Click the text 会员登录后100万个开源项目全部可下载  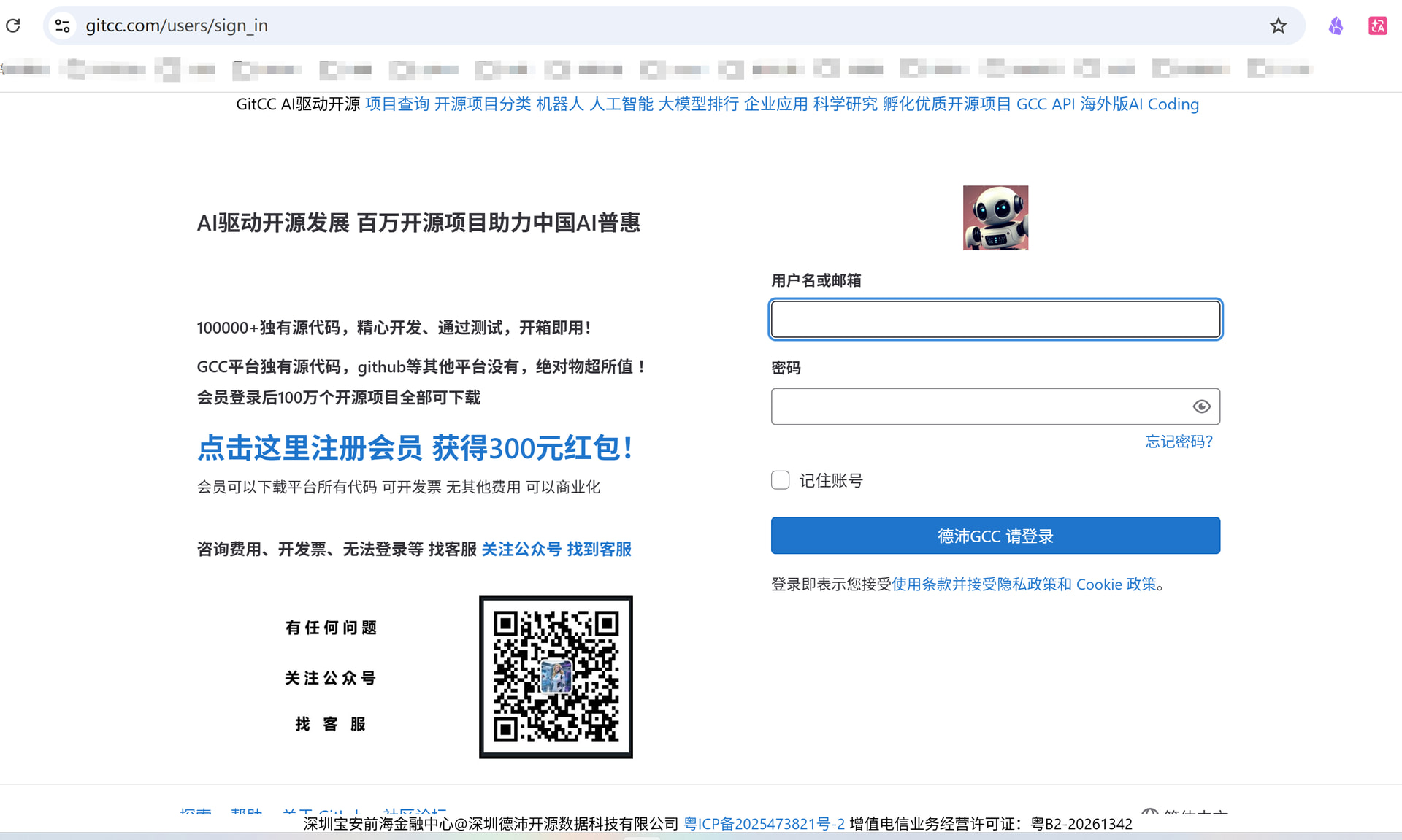click(x=339, y=398)
